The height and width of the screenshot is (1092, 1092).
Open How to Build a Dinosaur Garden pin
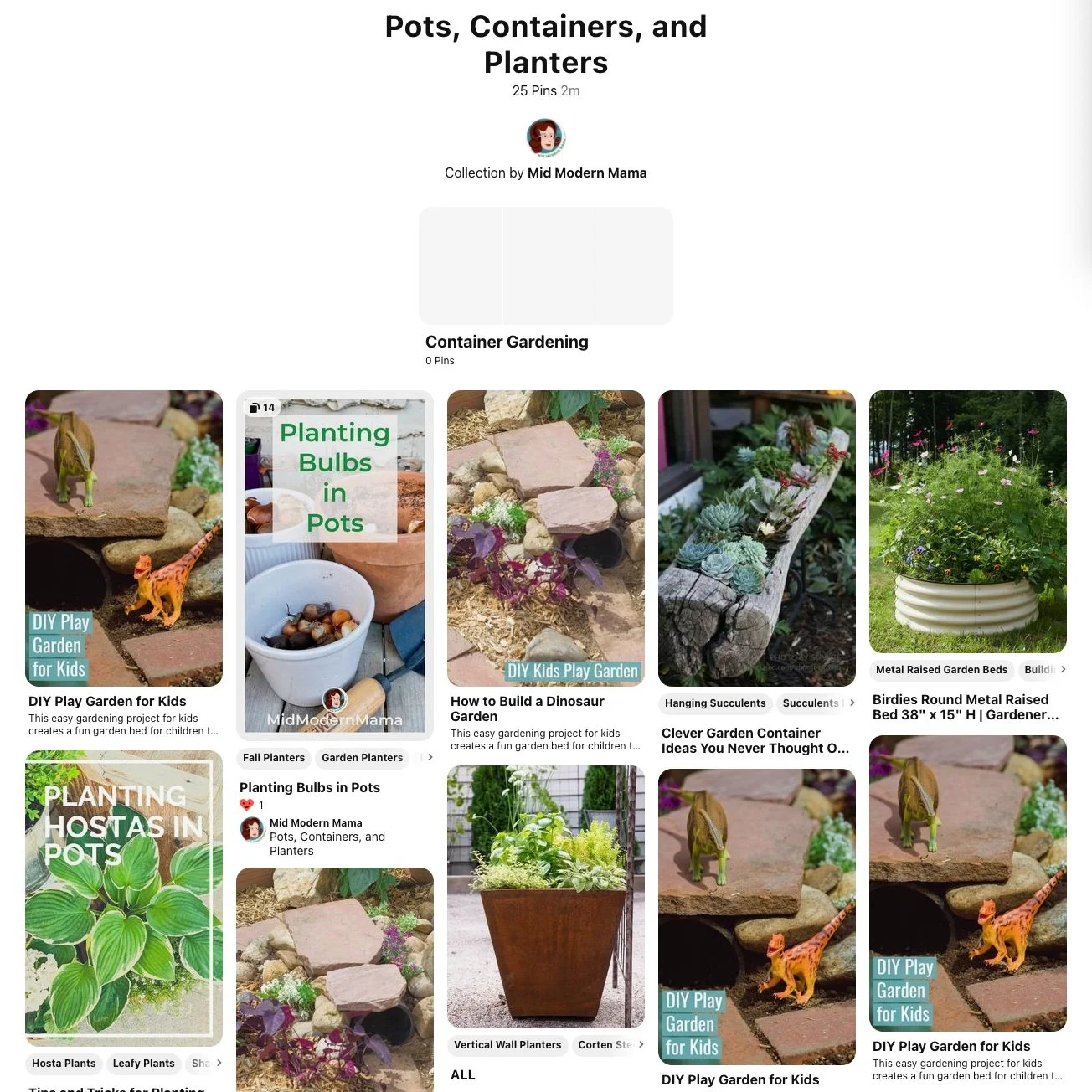click(527, 708)
